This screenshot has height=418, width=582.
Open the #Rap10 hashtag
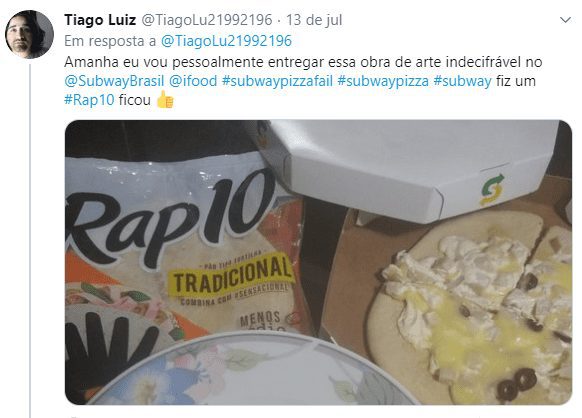(89, 100)
